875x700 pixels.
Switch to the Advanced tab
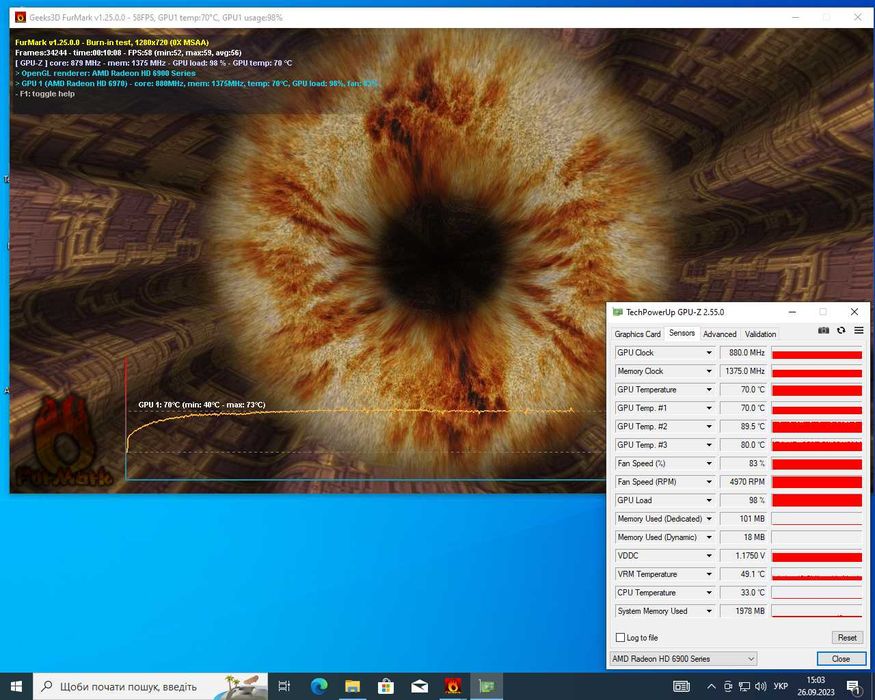[x=719, y=334]
